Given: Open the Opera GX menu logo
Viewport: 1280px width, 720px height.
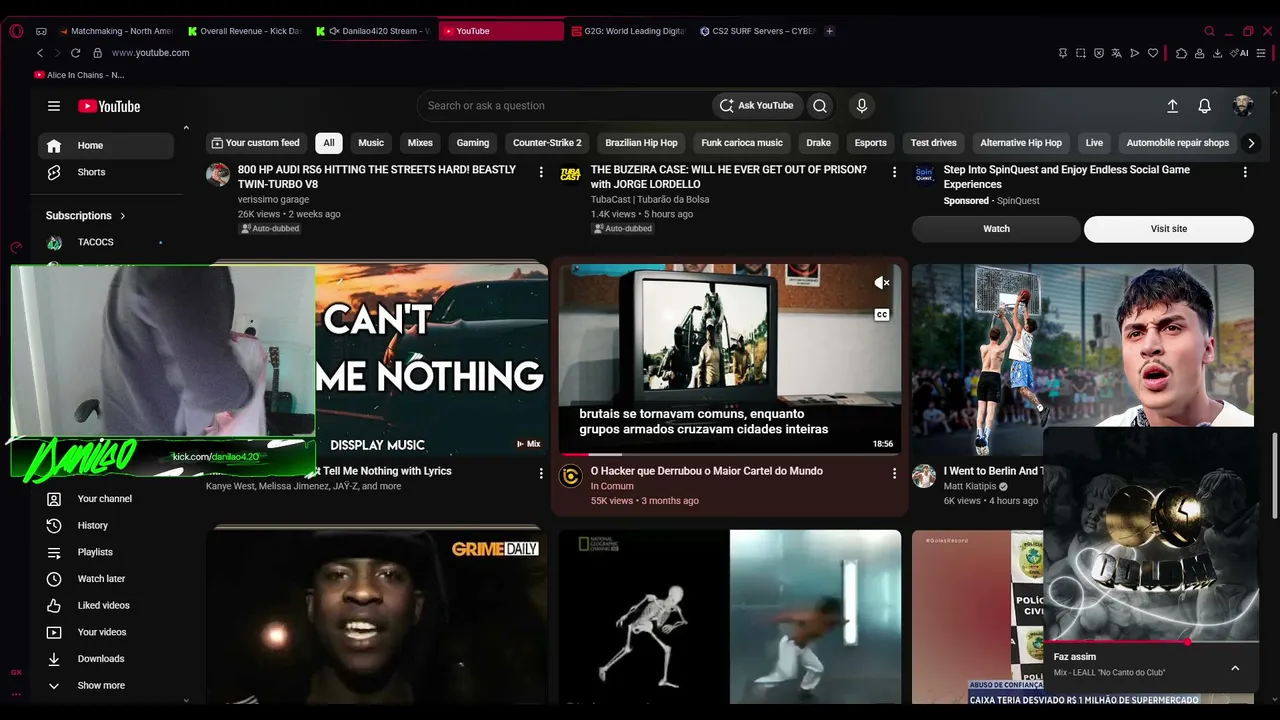Looking at the screenshot, I should [16, 31].
